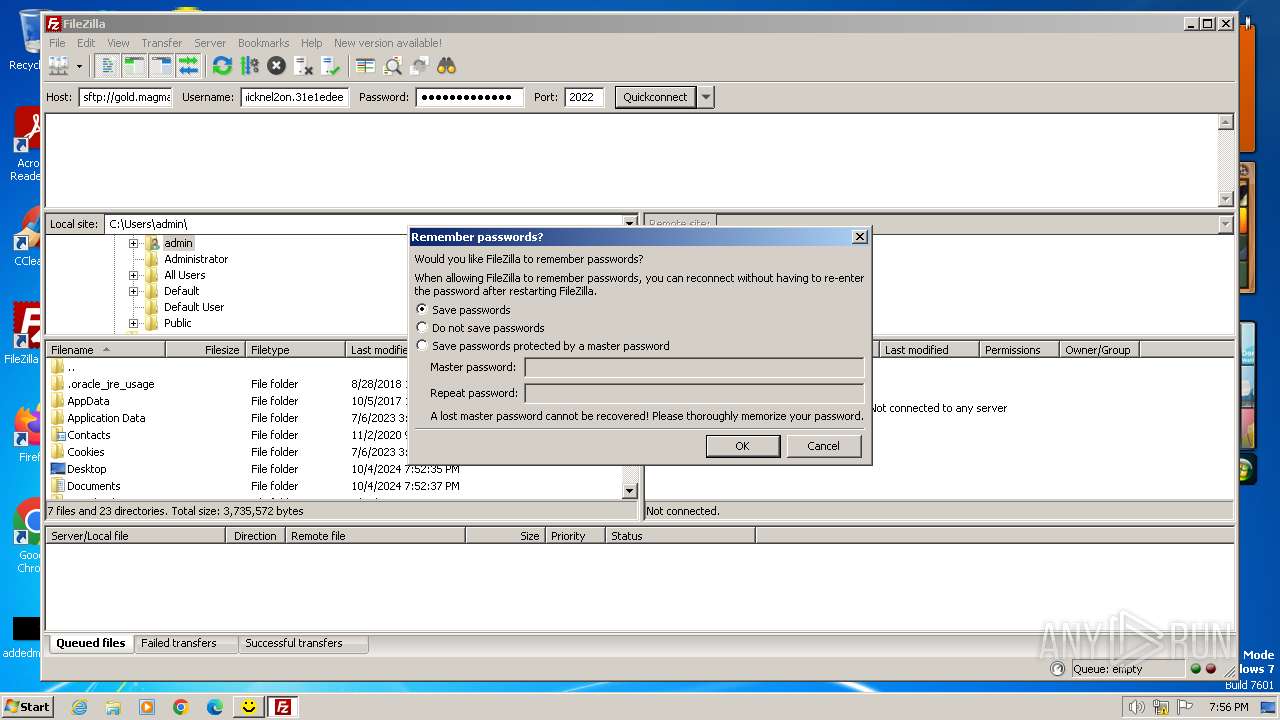The height and width of the screenshot is (720, 1280).
Task: Close the Remember passwords dialog
Action: click(859, 237)
